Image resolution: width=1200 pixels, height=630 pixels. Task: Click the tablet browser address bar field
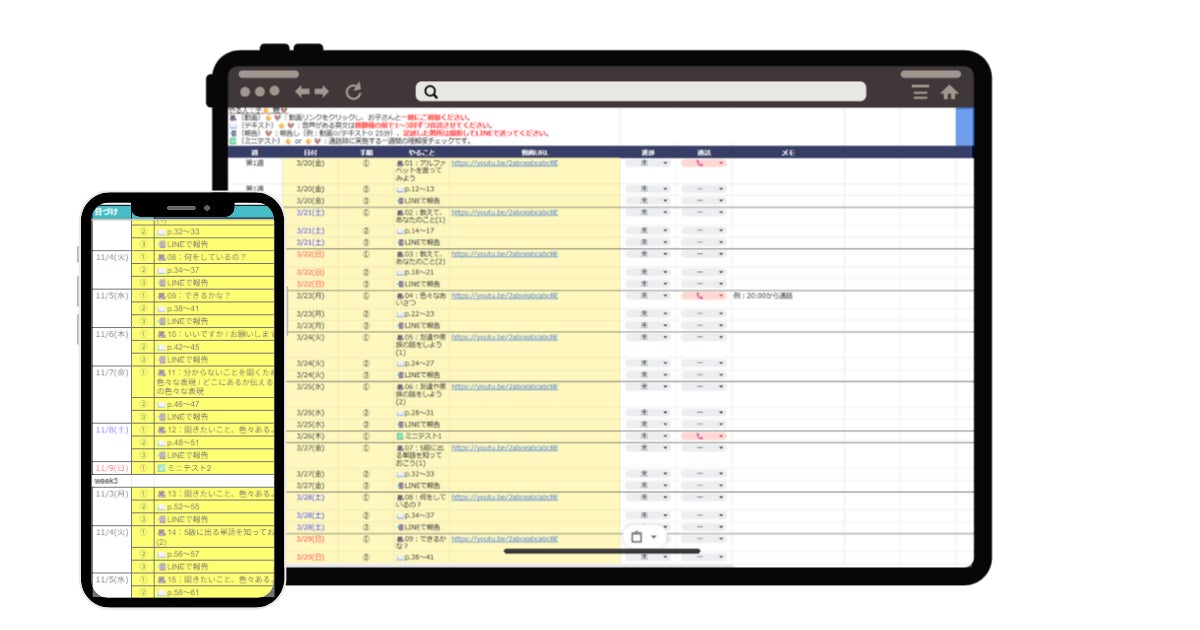pyautogui.click(x=641, y=92)
